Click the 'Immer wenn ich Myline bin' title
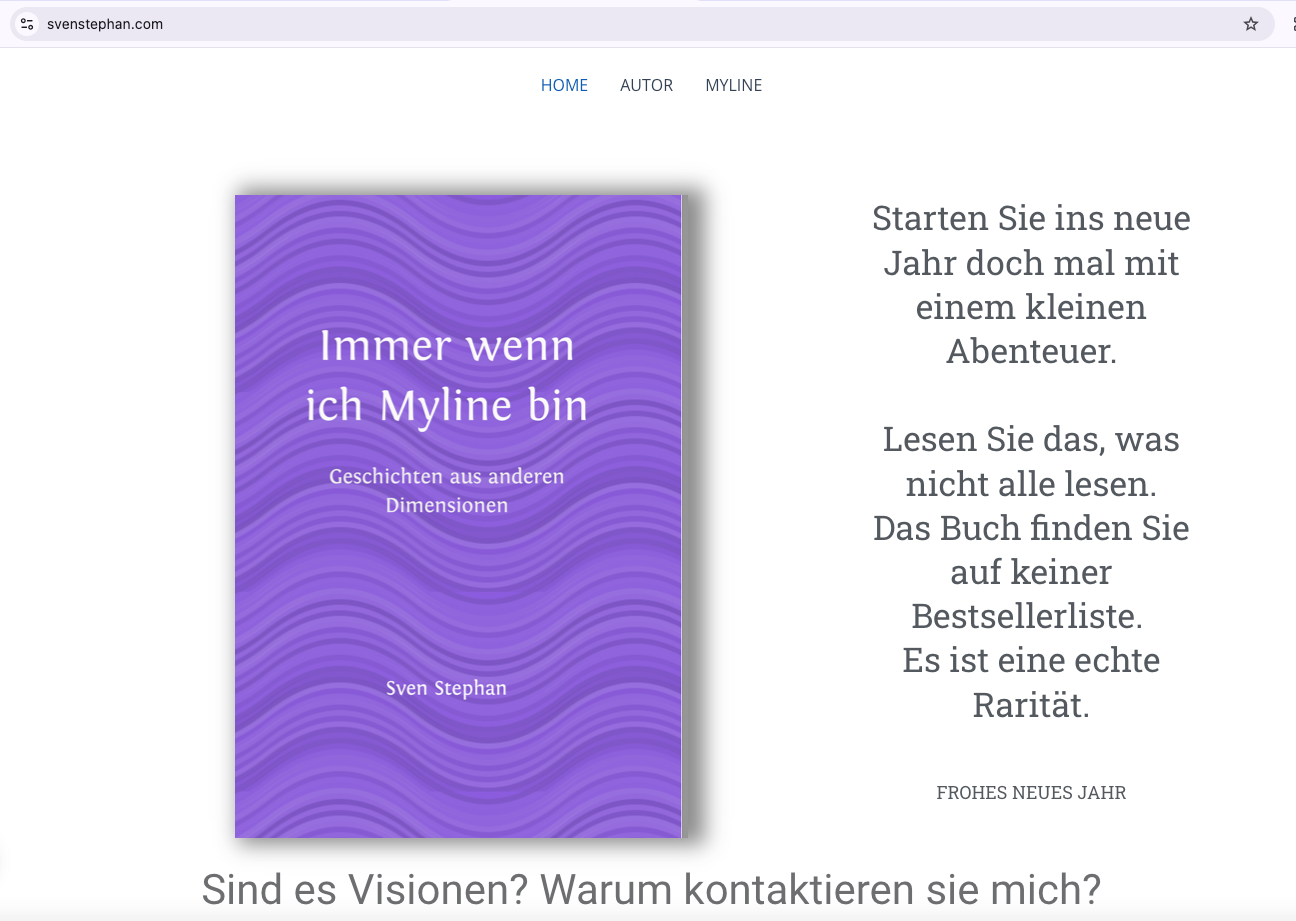Image resolution: width=1296 pixels, height=921 pixels. (447, 376)
